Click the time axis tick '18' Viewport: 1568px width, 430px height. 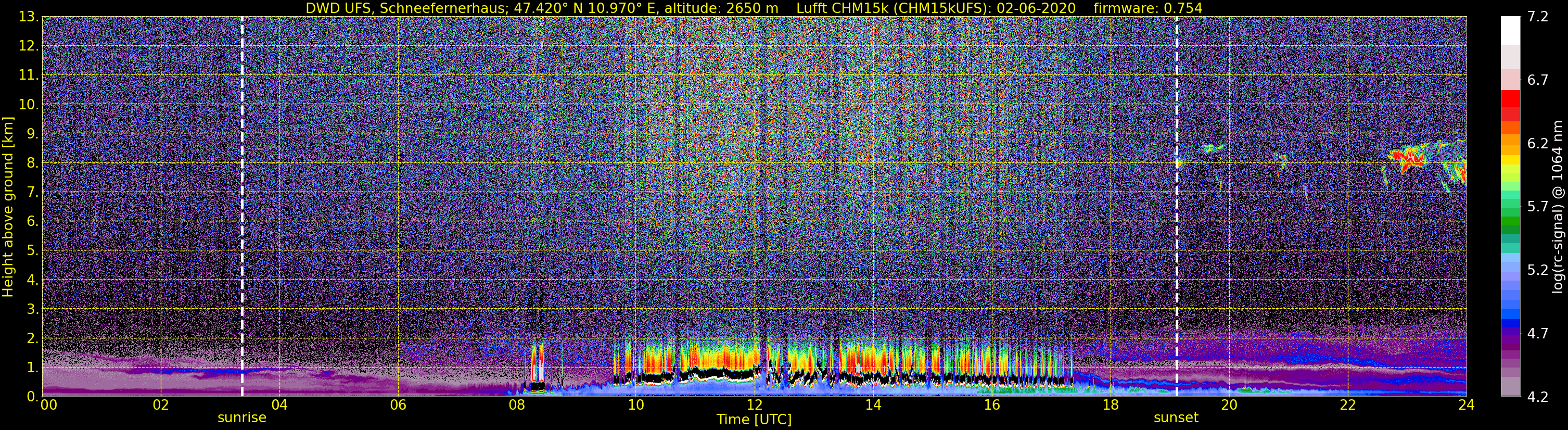click(x=1110, y=404)
